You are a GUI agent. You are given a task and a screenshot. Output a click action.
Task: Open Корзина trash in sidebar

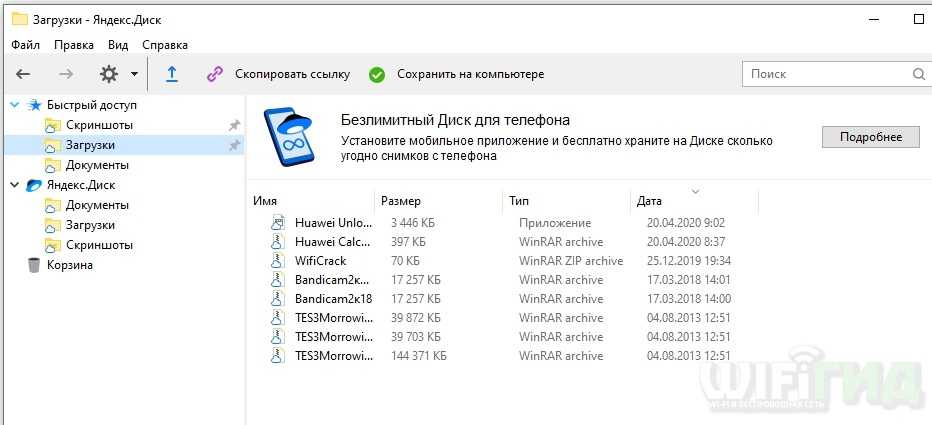(69, 265)
